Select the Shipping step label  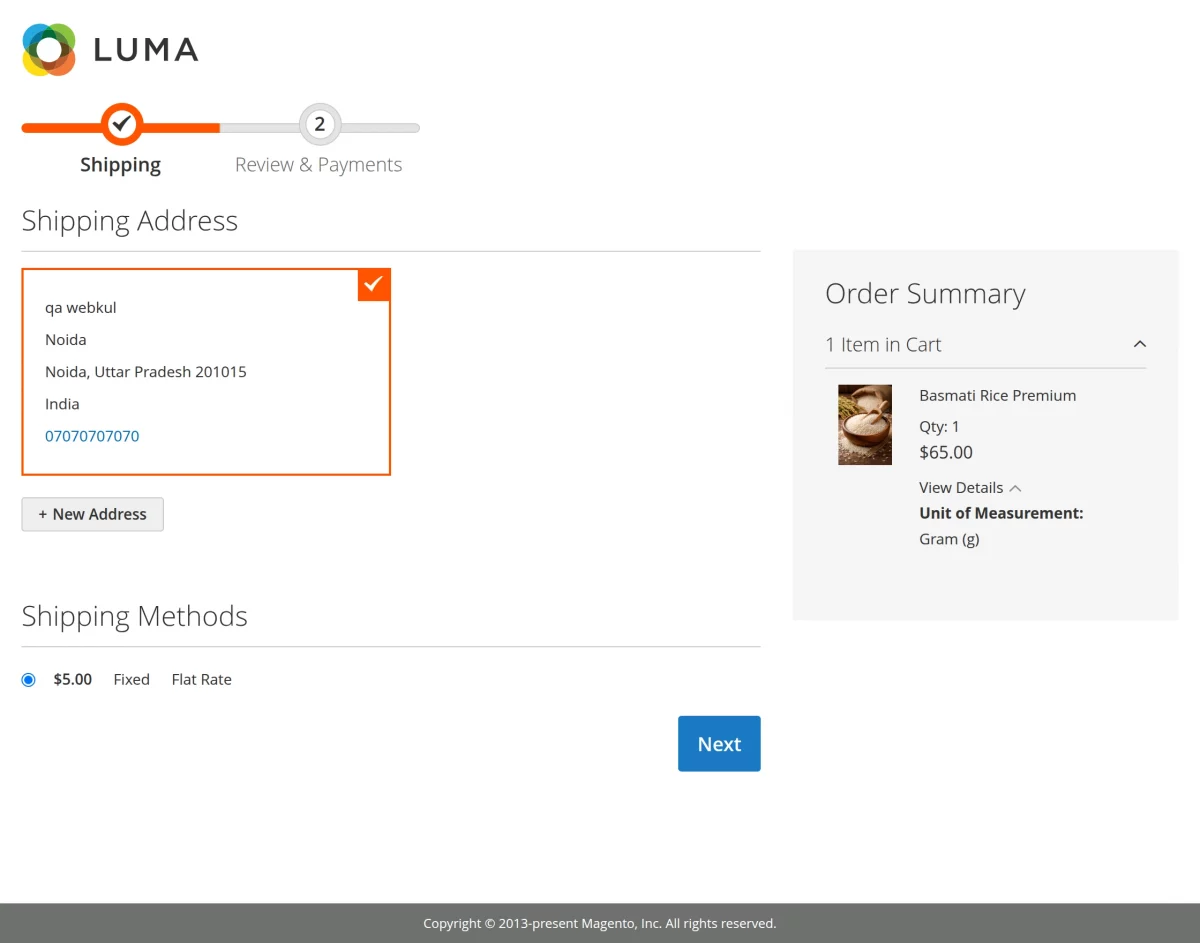click(120, 163)
